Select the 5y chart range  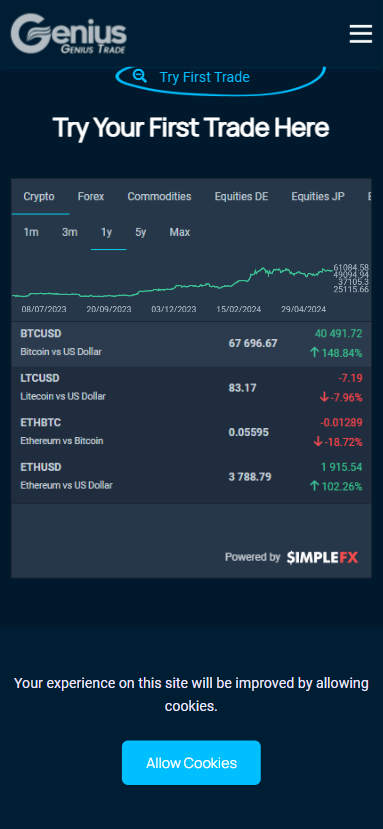point(141,232)
